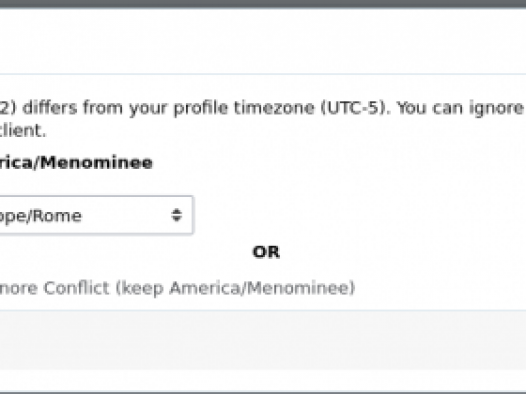Click the word 'from' in the message
The width and height of the screenshot is (526, 394).
pyautogui.click(x=103, y=108)
